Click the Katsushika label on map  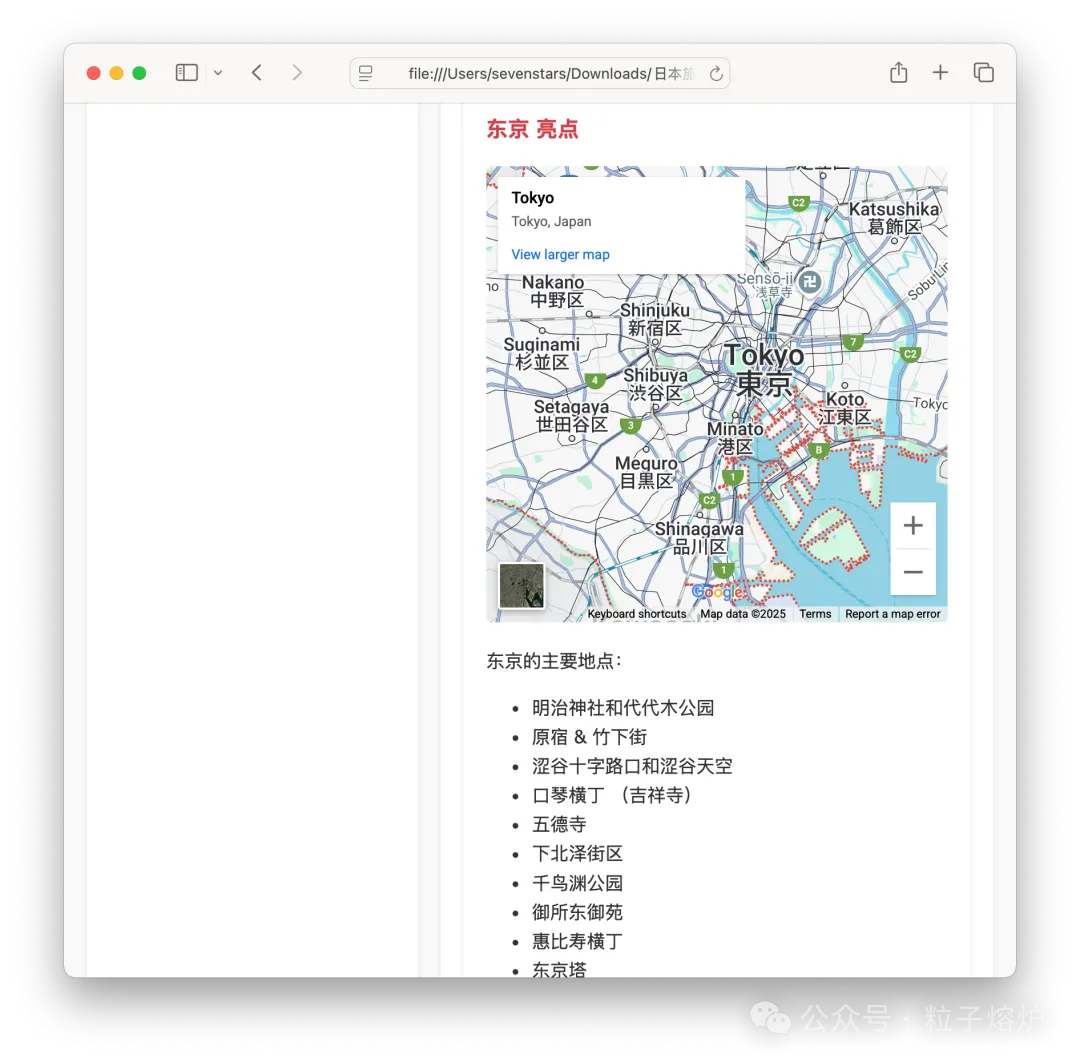point(893,218)
